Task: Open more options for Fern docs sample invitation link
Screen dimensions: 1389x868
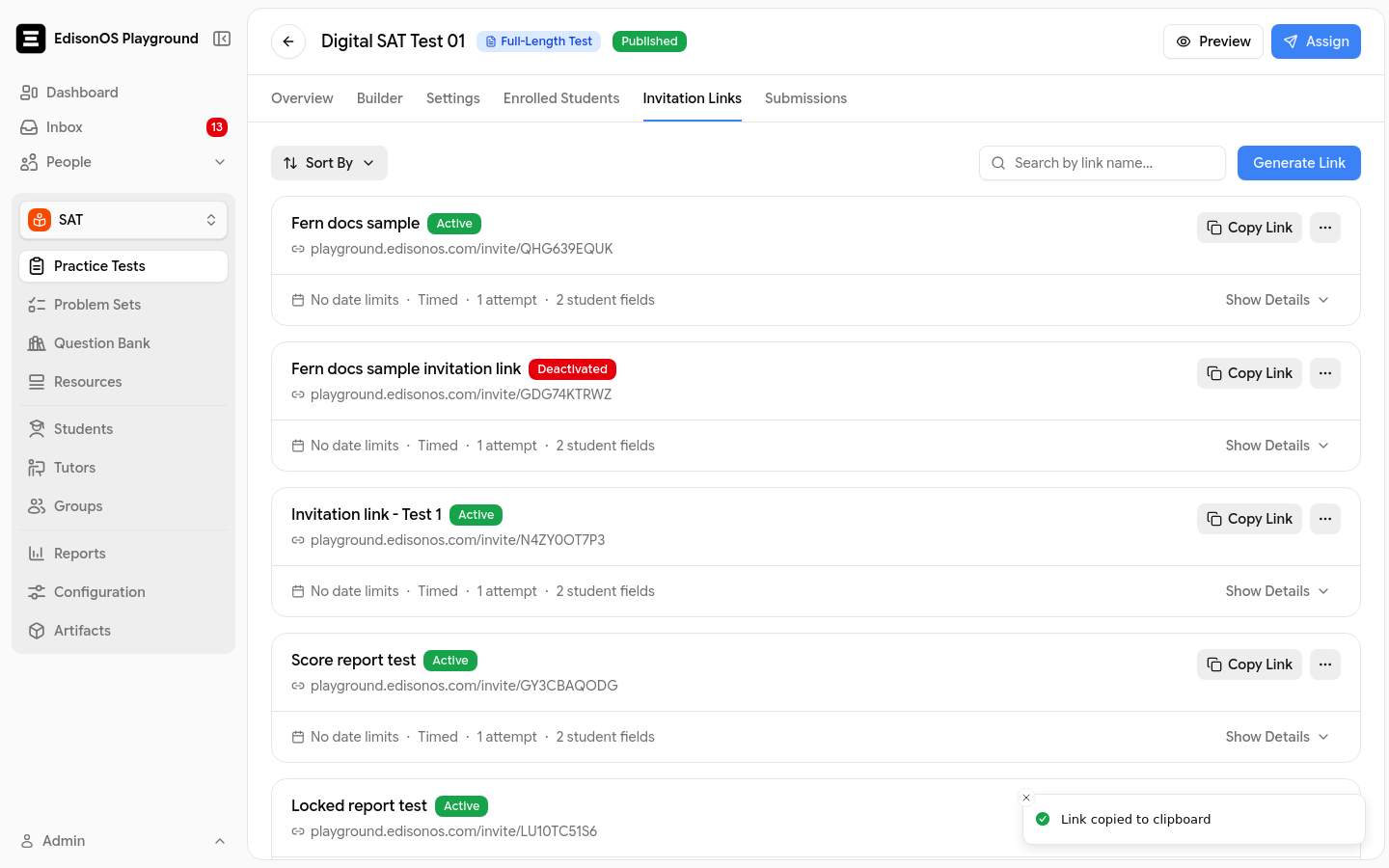Action: (1325, 373)
